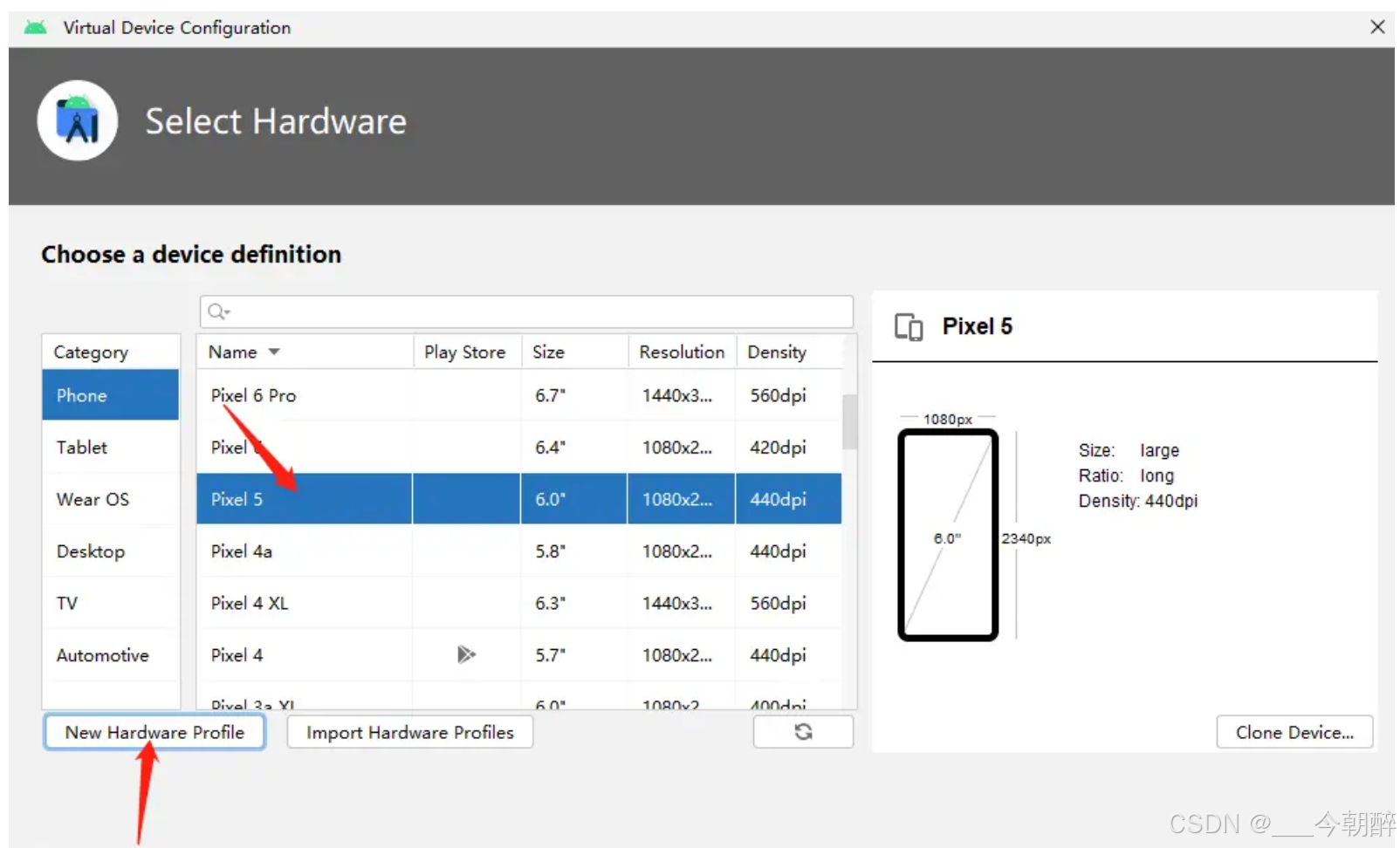Viewport: 1400px width, 848px height.
Task: Click the Clone Device button
Action: [1294, 732]
